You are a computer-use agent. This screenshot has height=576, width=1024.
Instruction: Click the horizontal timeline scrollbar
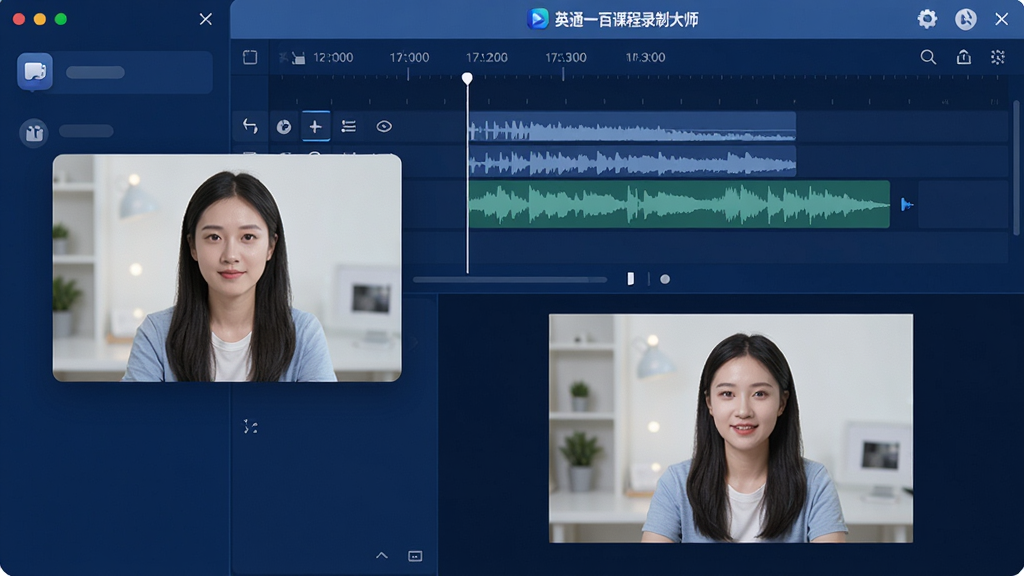[x=510, y=280]
